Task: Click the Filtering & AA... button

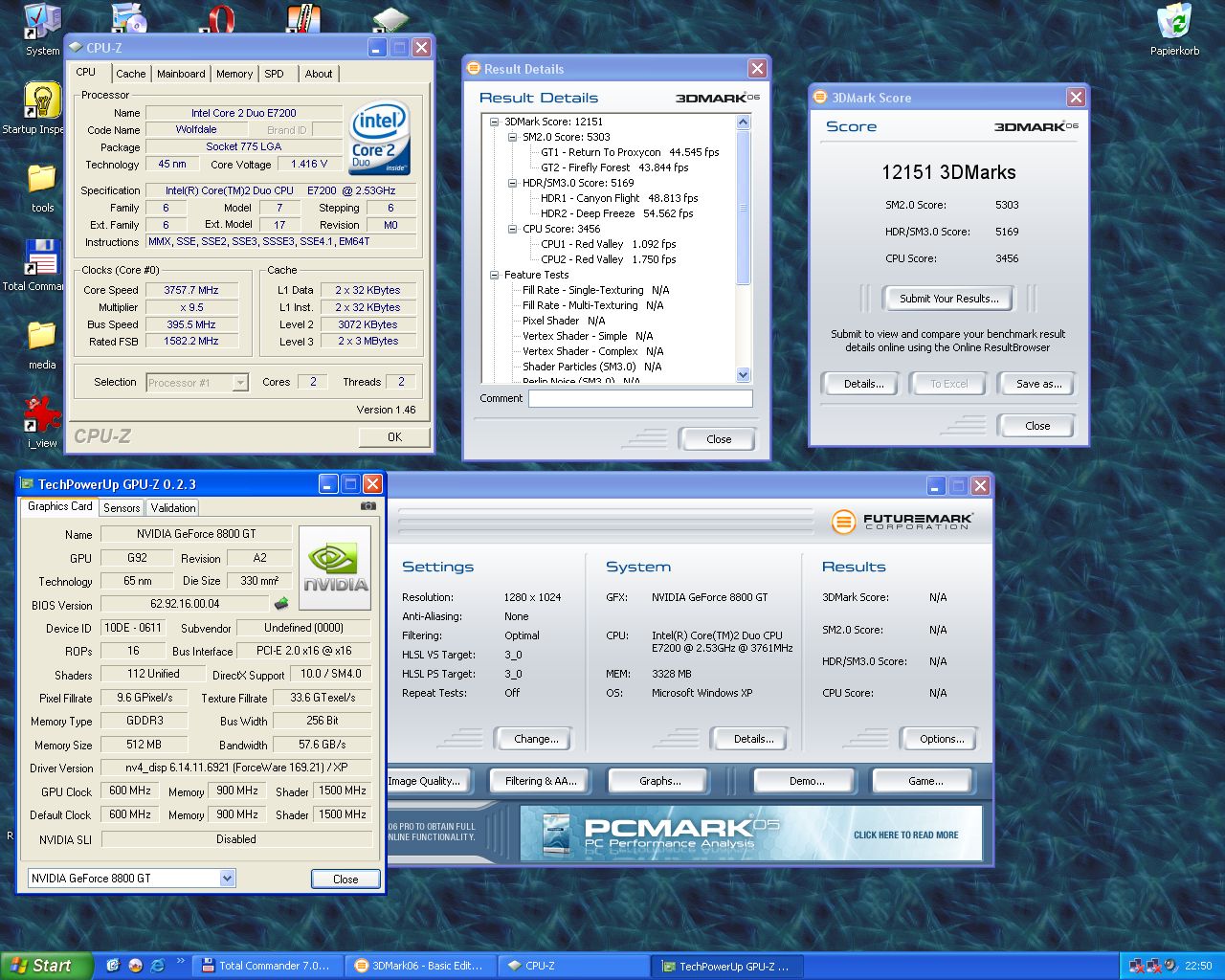Action: coord(541,781)
